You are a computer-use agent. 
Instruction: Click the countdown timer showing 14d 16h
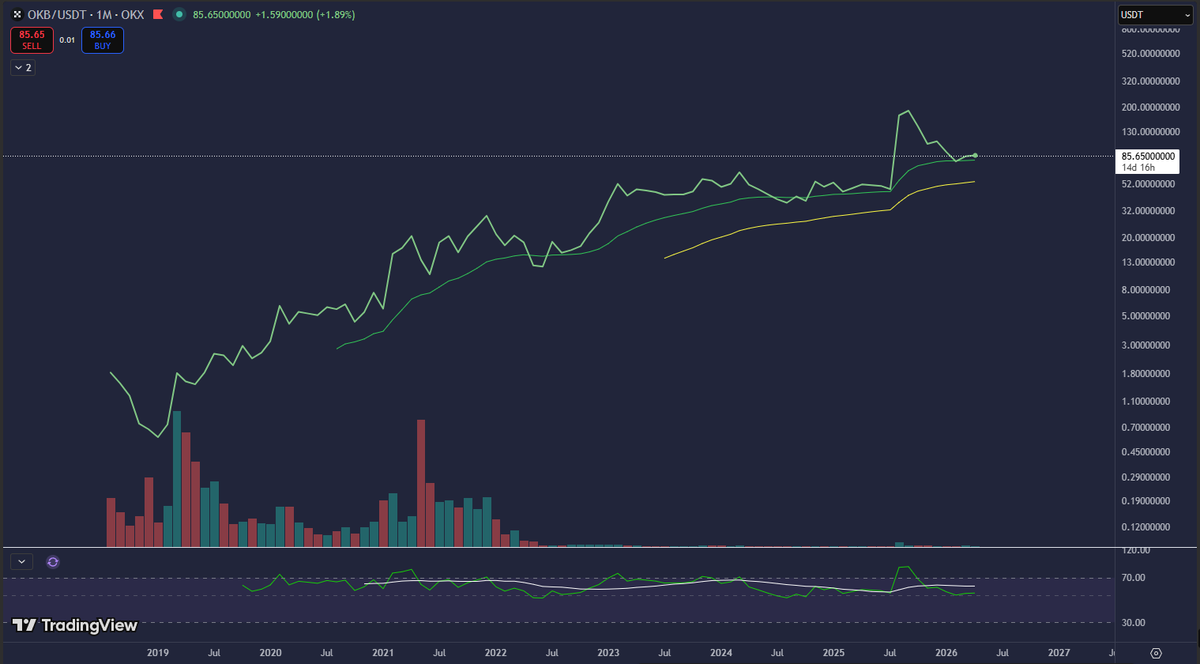coord(1145,167)
